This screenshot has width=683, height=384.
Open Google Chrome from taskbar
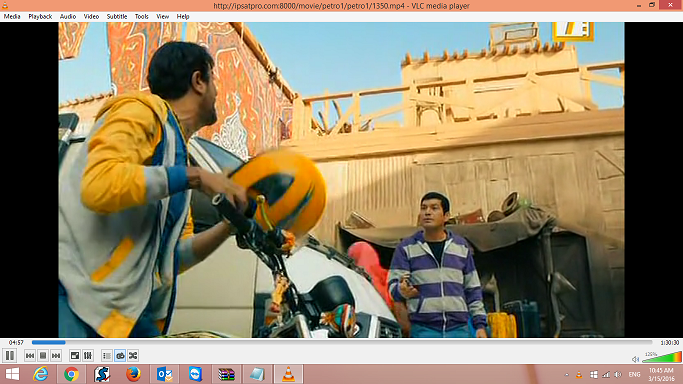[x=71, y=374]
